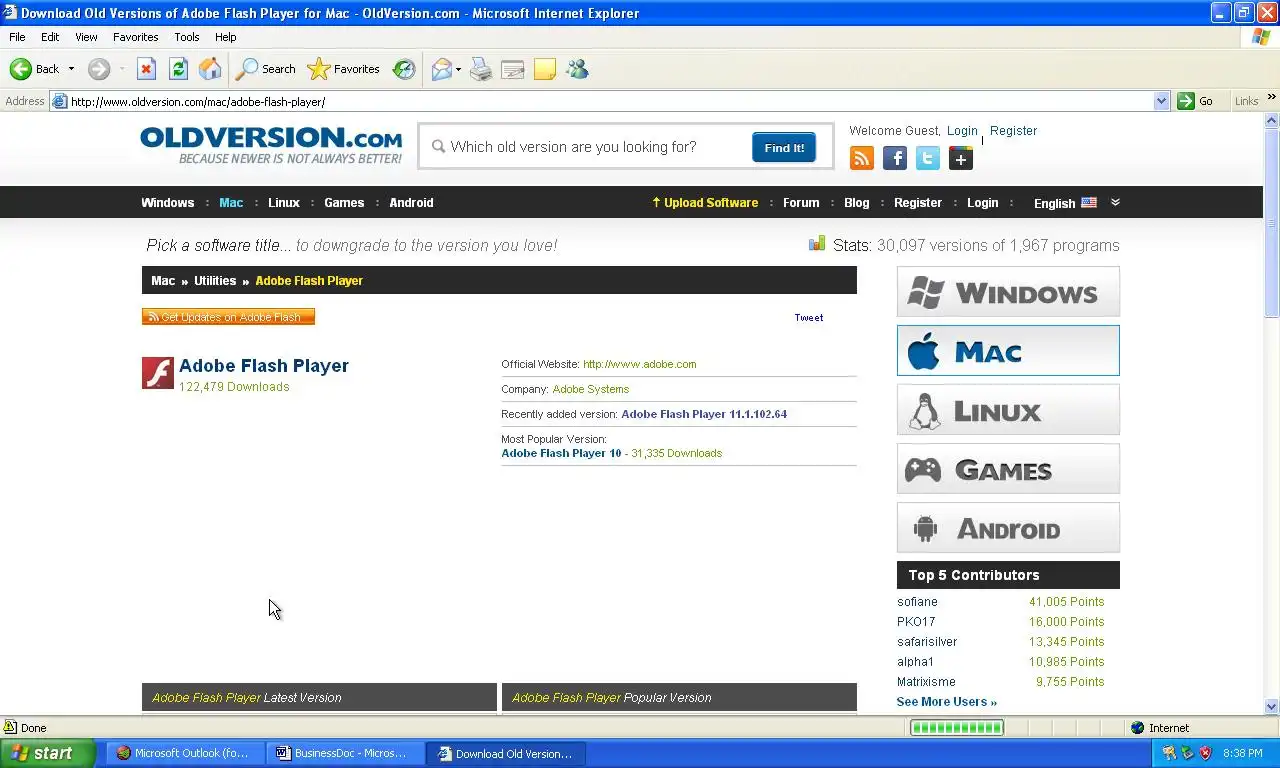Viewport: 1280px width, 768px height.
Task: Print the page with the printer icon
Action: point(481,69)
